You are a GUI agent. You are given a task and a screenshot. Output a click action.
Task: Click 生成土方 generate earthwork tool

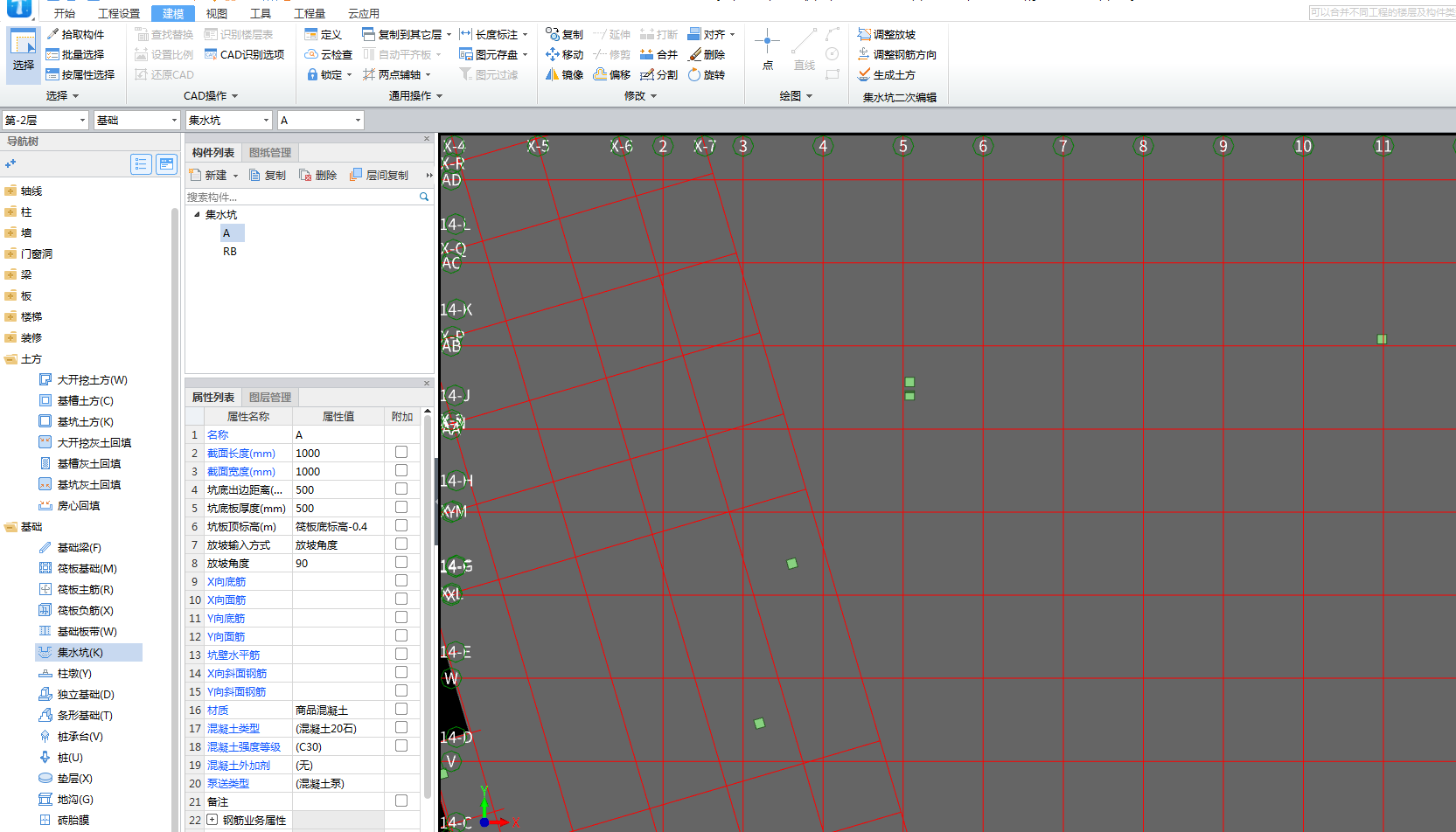coord(887,74)
